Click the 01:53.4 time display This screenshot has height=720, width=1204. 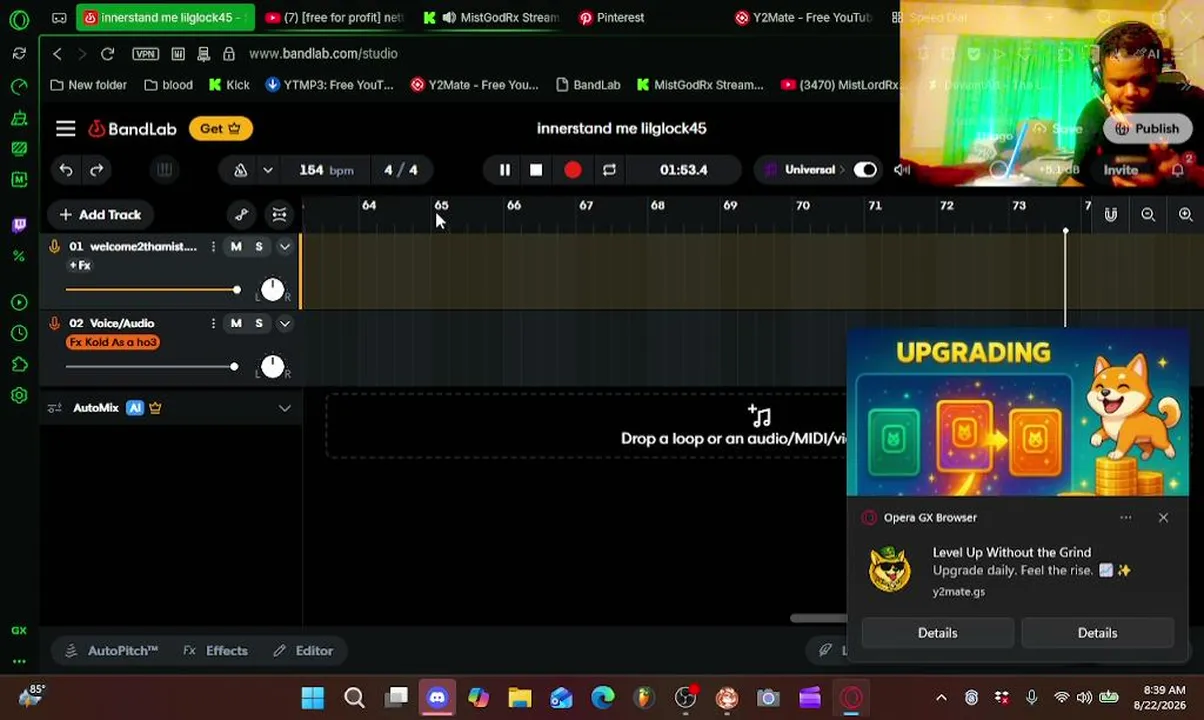click(x=683, y=170)
